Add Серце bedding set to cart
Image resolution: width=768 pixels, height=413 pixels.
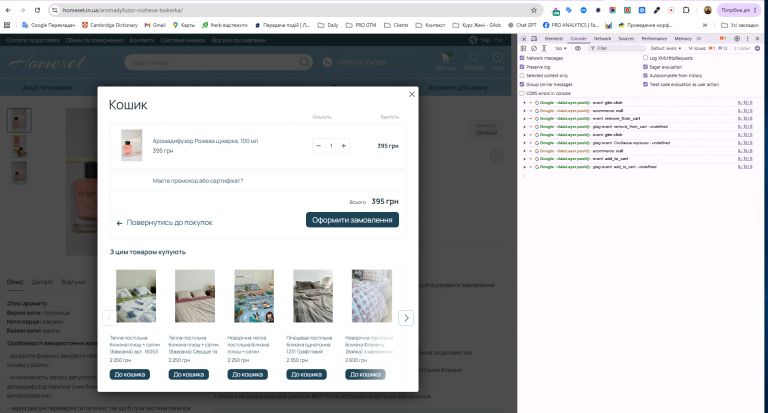(x=189, y=374)
